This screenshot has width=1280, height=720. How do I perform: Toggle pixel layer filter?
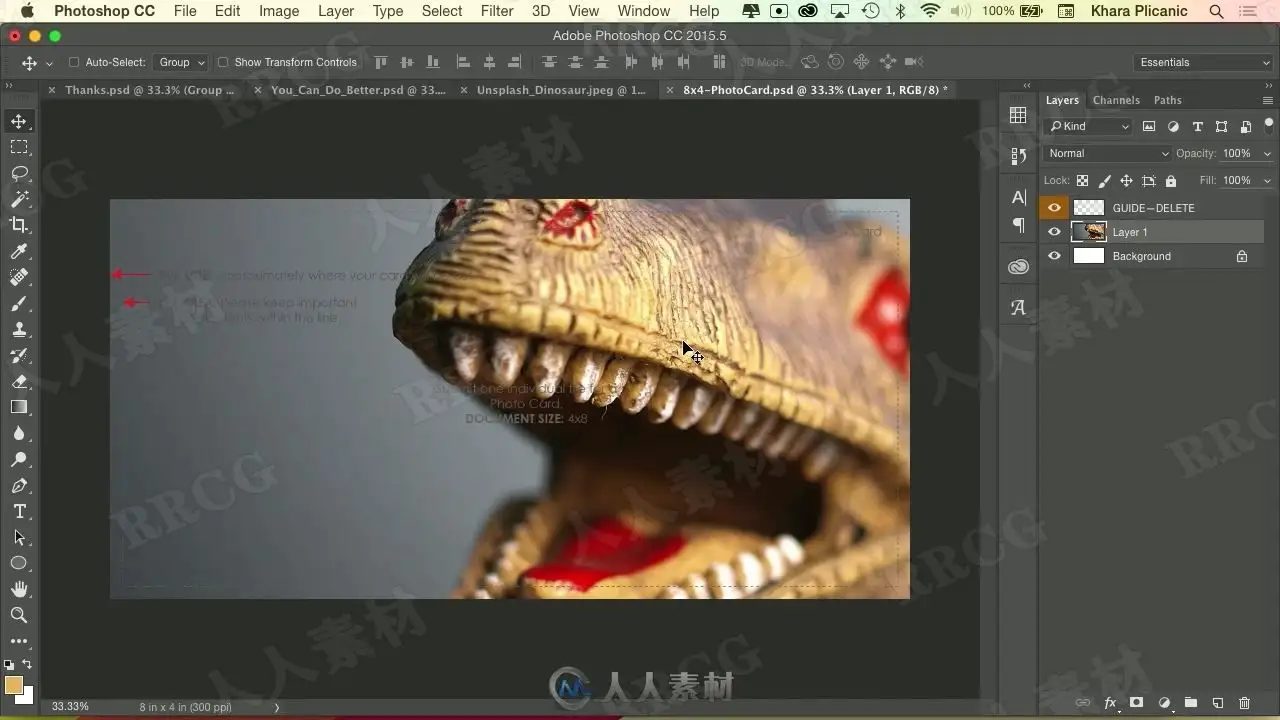[1149, 127]
